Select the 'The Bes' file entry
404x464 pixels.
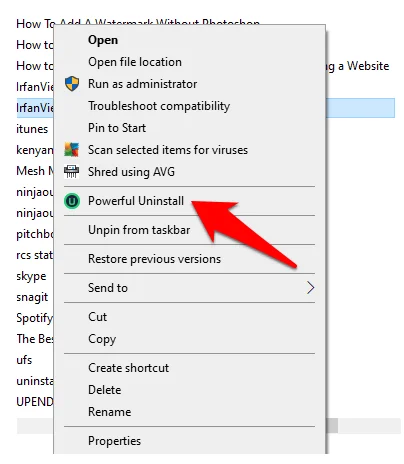pos(35,339)
